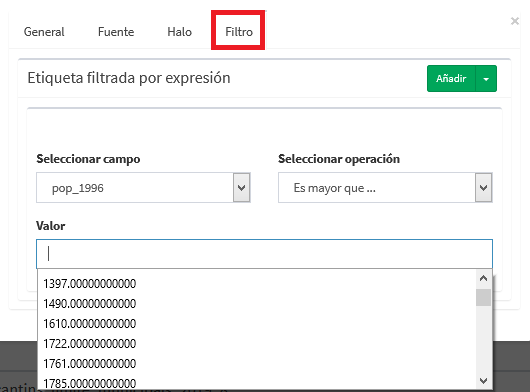
Task: Open the Seleccionar operación dropdown
Action: coord(385,188)
